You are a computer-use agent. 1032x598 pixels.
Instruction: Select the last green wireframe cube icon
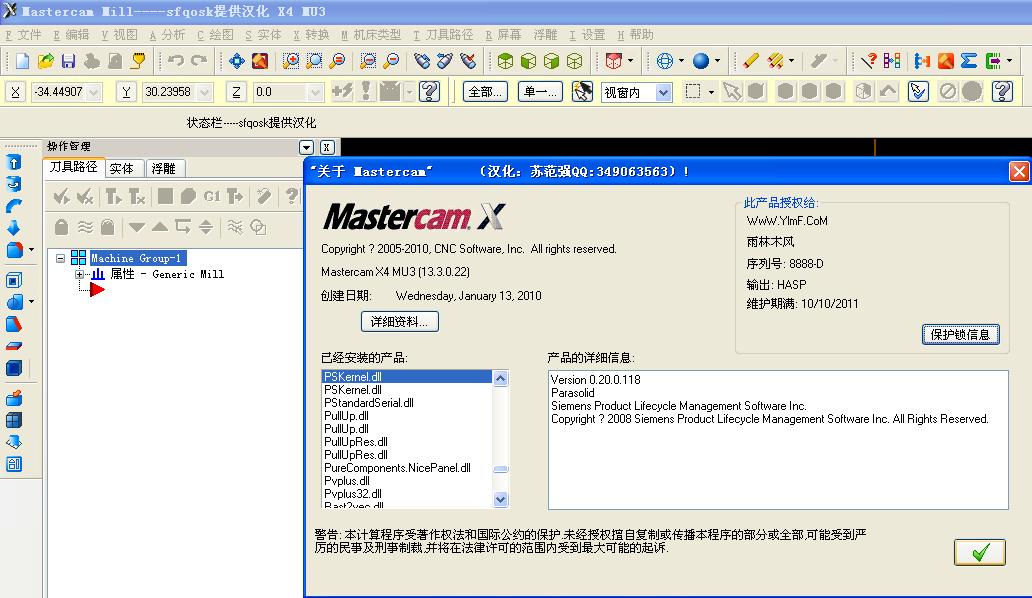point(575,61)
